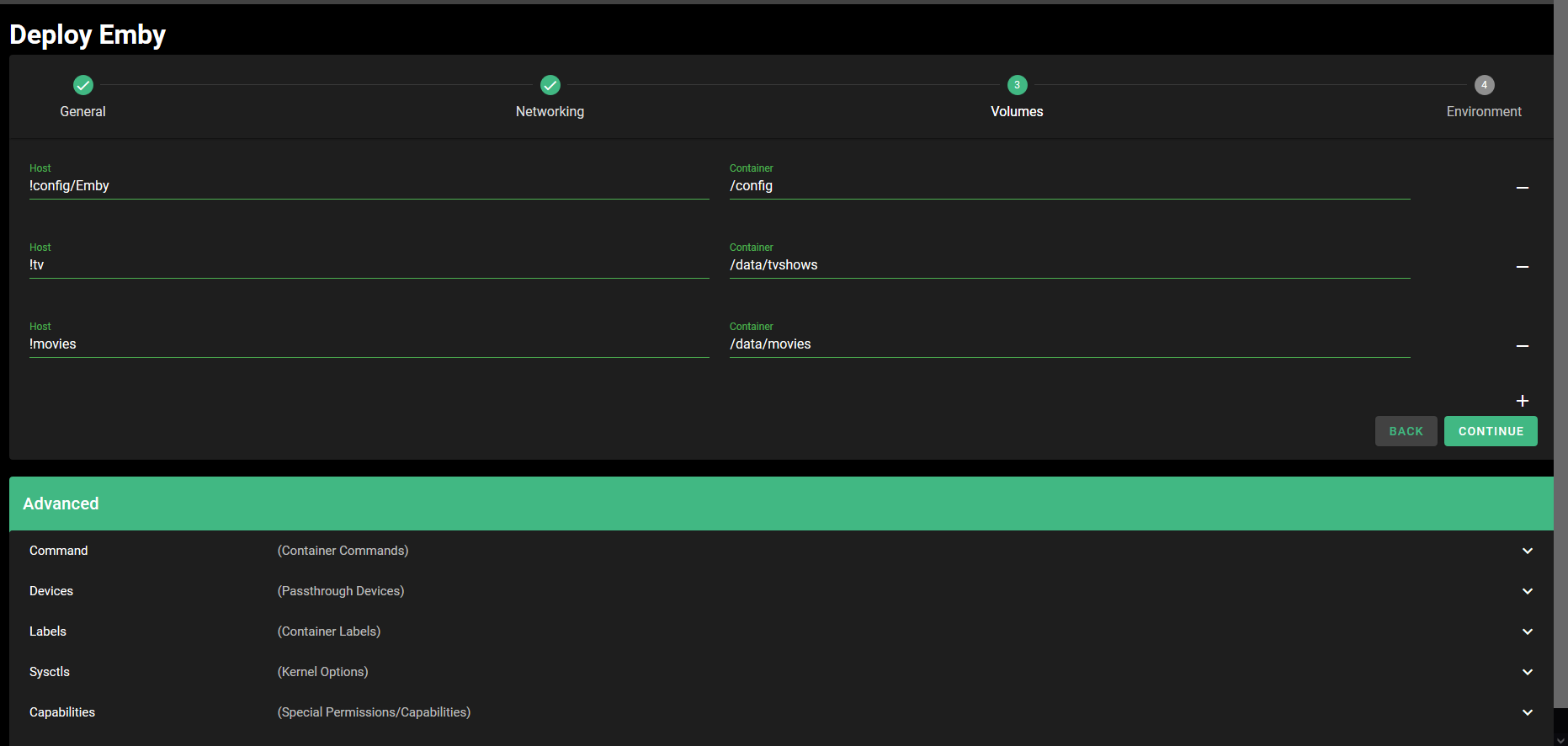1568x746 pixels.
Task: Click the Devices row title
Action: point(51,591)
